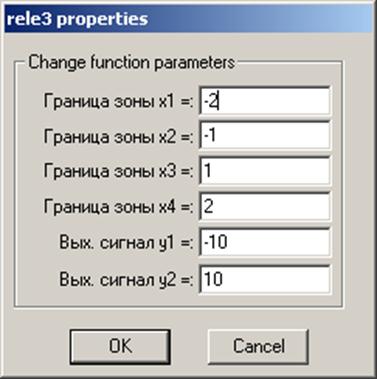Viewport: 377px width, 379px height.
Task: Activate the Вых. сигнал y1 input field
Action: pyautogui.click(x=265, y=242)
